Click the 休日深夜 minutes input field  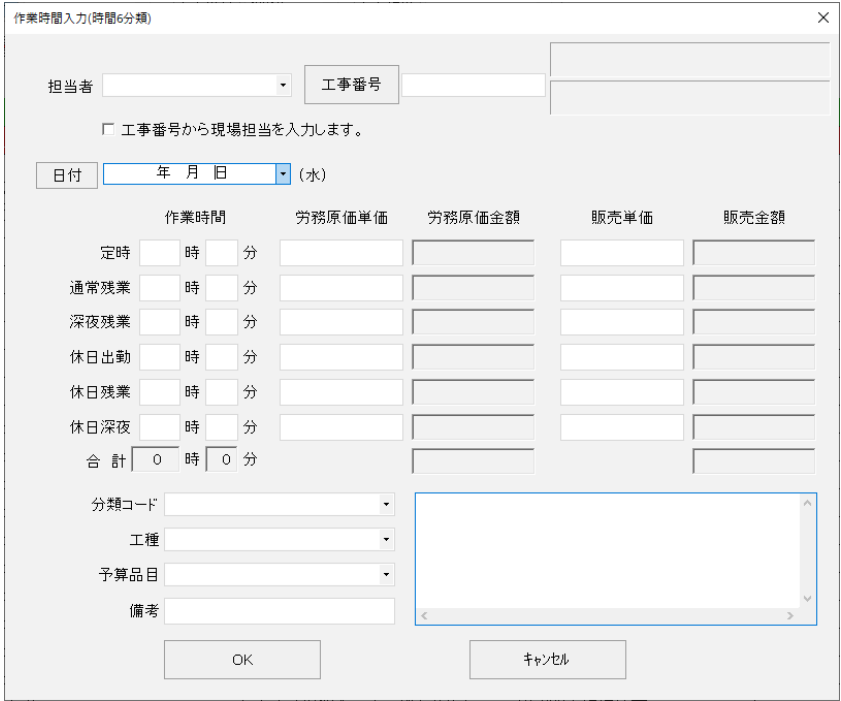click(222, 428)
